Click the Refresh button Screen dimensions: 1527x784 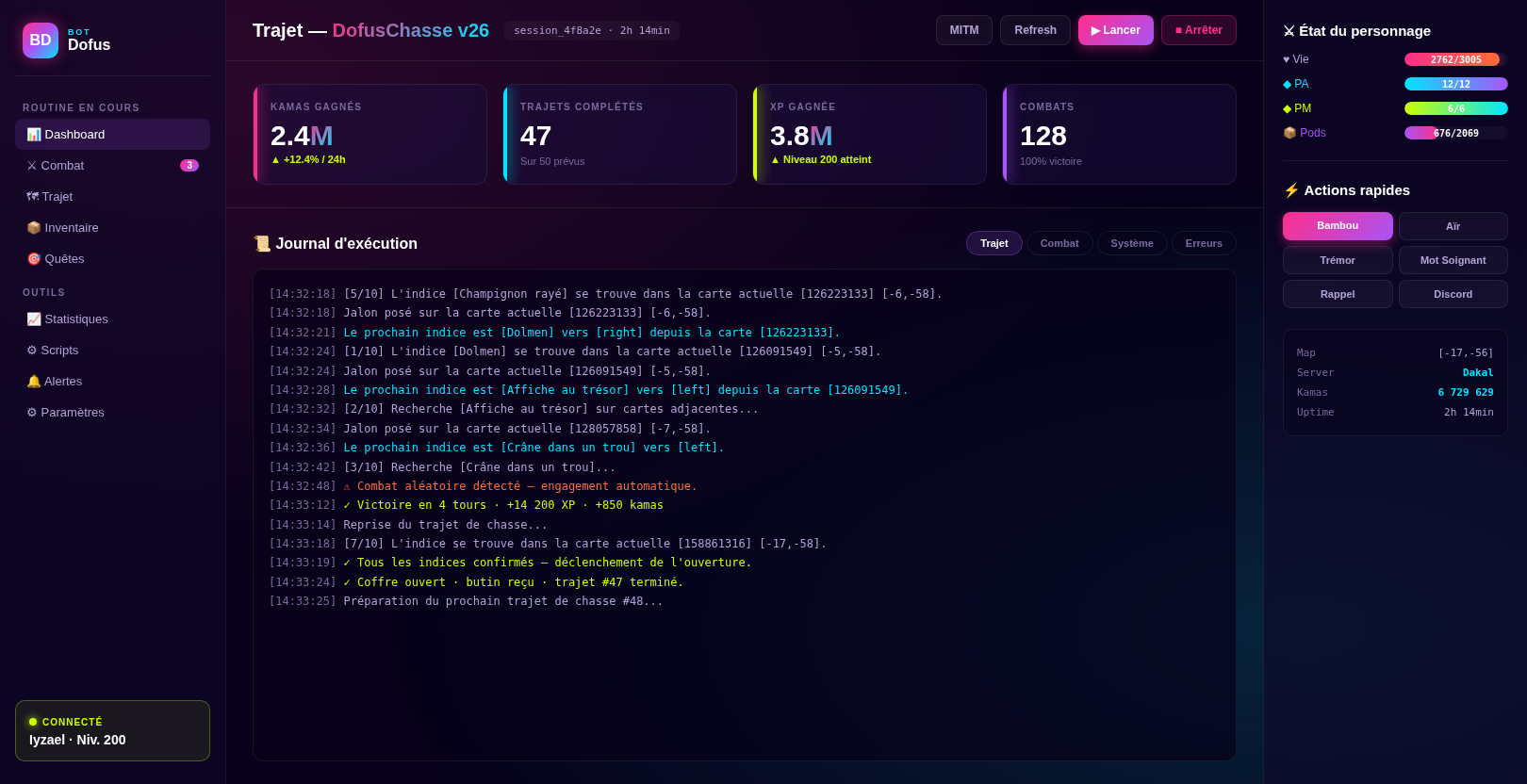click(x=1035, y=30)
